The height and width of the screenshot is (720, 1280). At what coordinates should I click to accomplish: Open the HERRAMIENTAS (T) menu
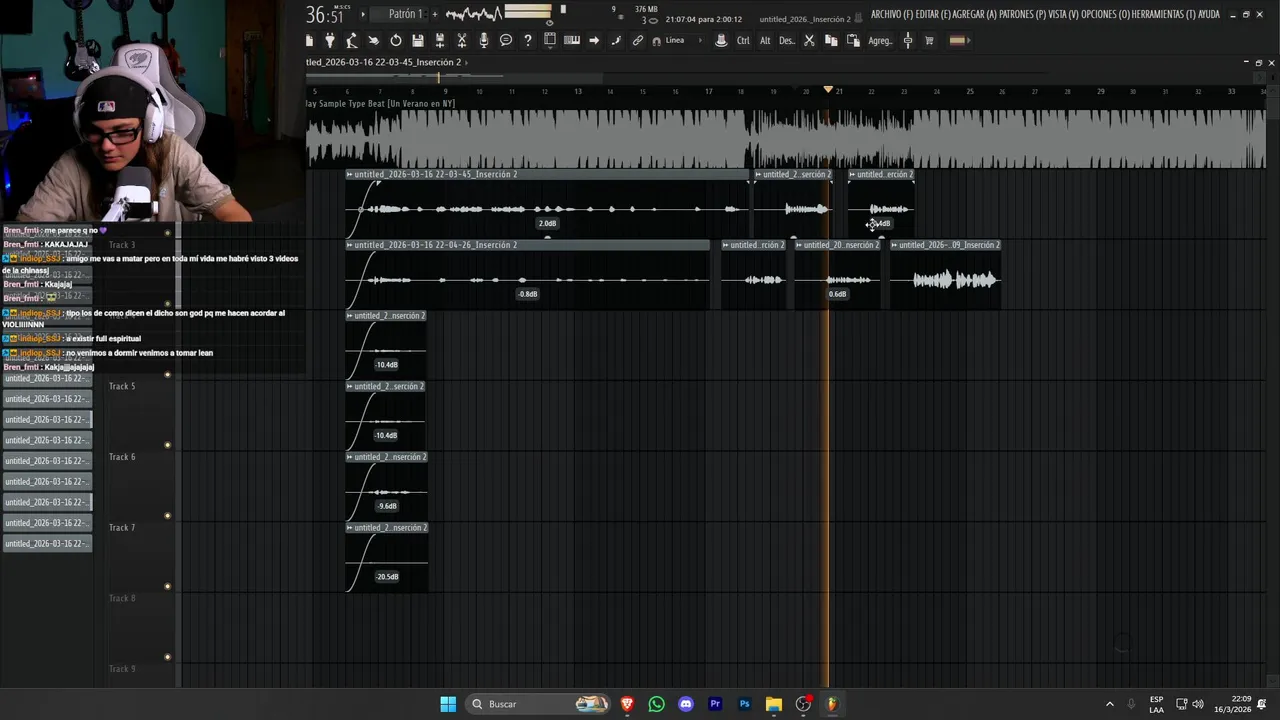[1163, 14]
